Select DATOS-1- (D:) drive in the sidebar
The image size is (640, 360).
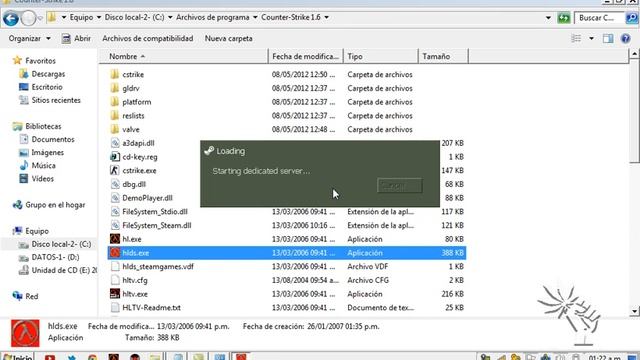click(56, 257)
